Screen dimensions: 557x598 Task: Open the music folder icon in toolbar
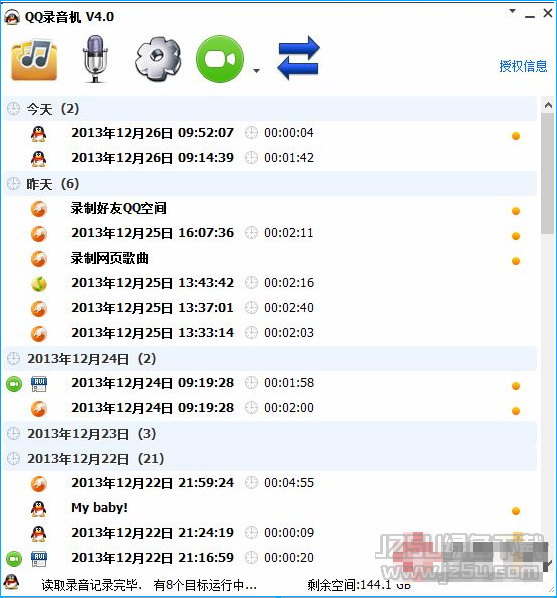point(34,59)
